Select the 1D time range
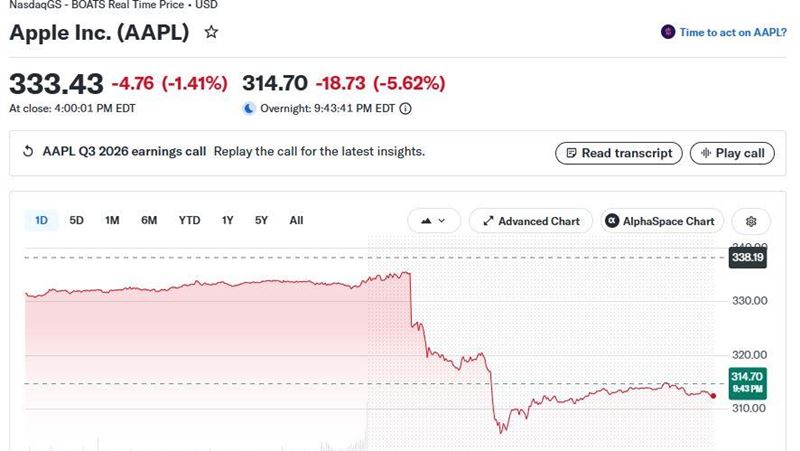Image resolution: width=800 pixels, height=451 pixels. (41, 220)
